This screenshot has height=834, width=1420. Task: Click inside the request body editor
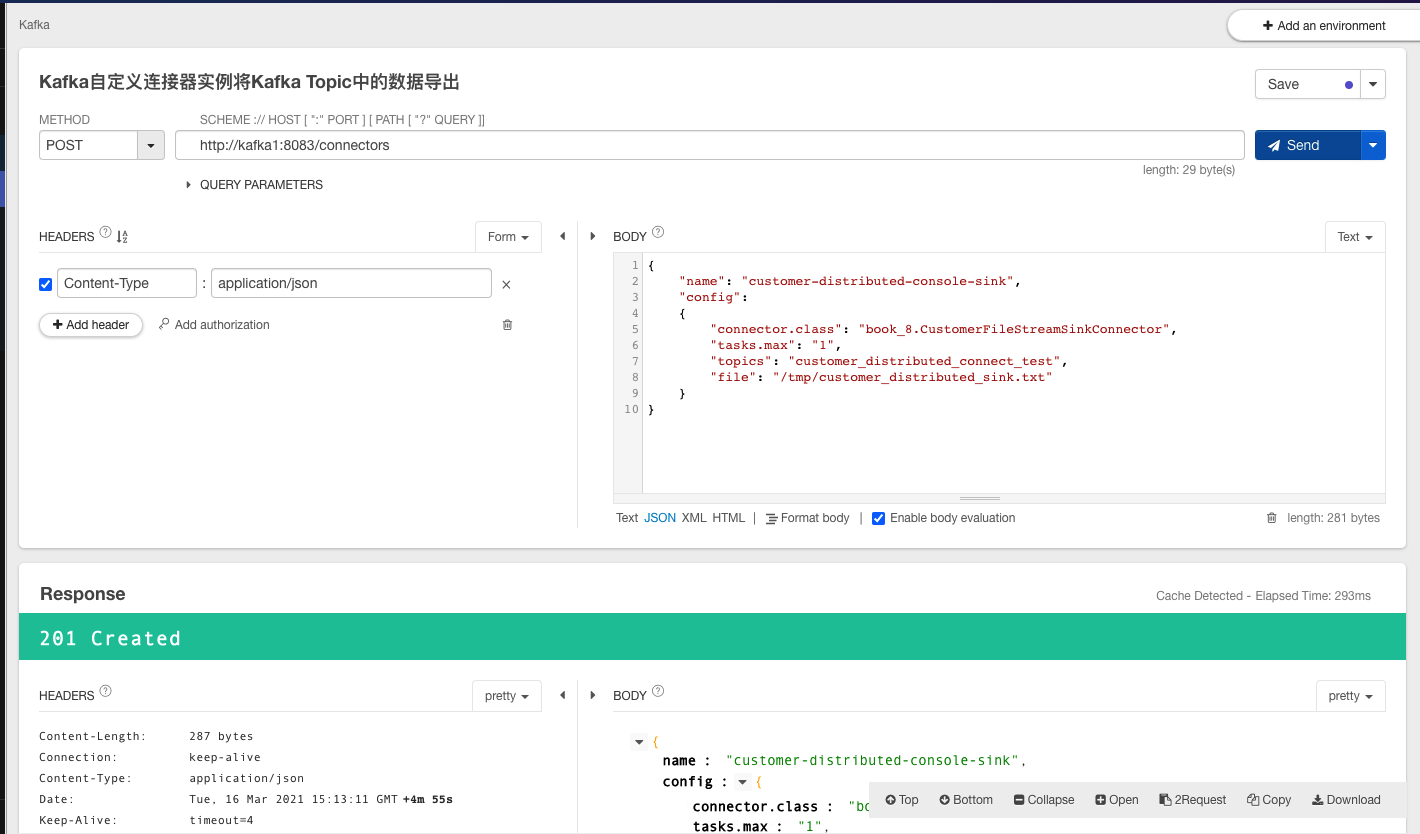pos(1013,374)
